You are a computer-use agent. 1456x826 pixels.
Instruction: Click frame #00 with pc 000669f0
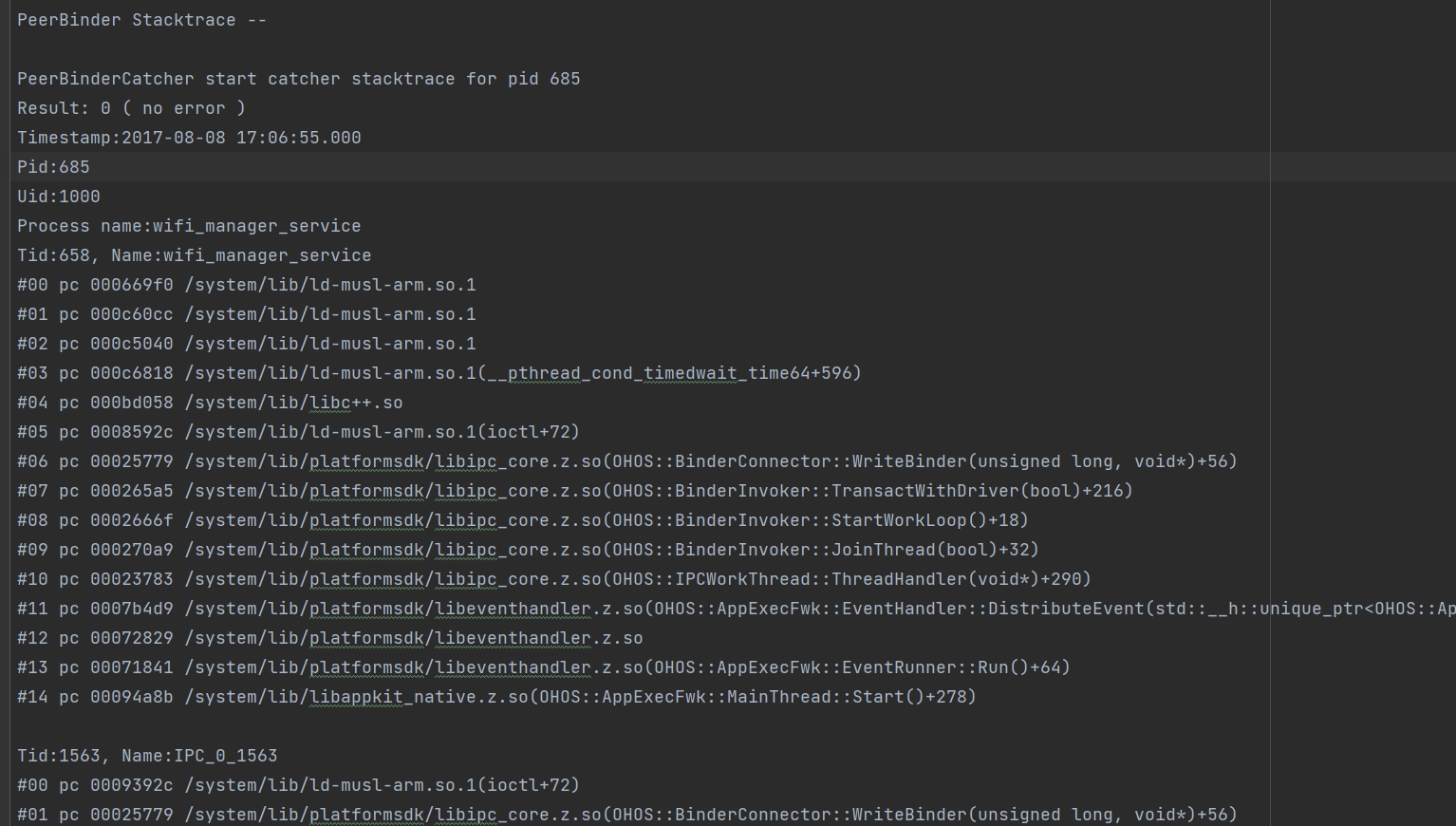[x=246, y=285]
